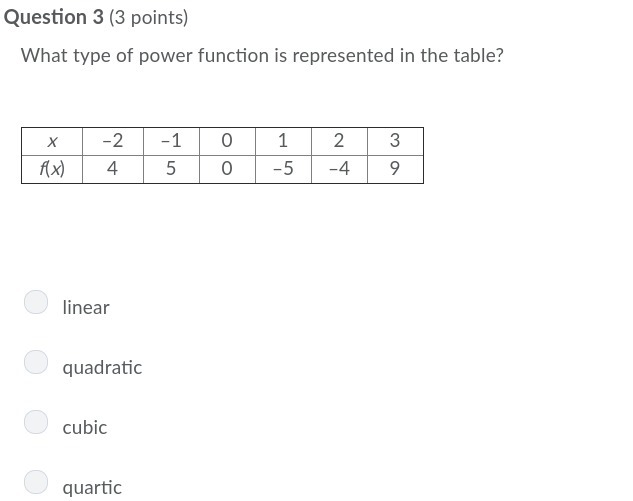Click the power function question text

click(262, 56)
